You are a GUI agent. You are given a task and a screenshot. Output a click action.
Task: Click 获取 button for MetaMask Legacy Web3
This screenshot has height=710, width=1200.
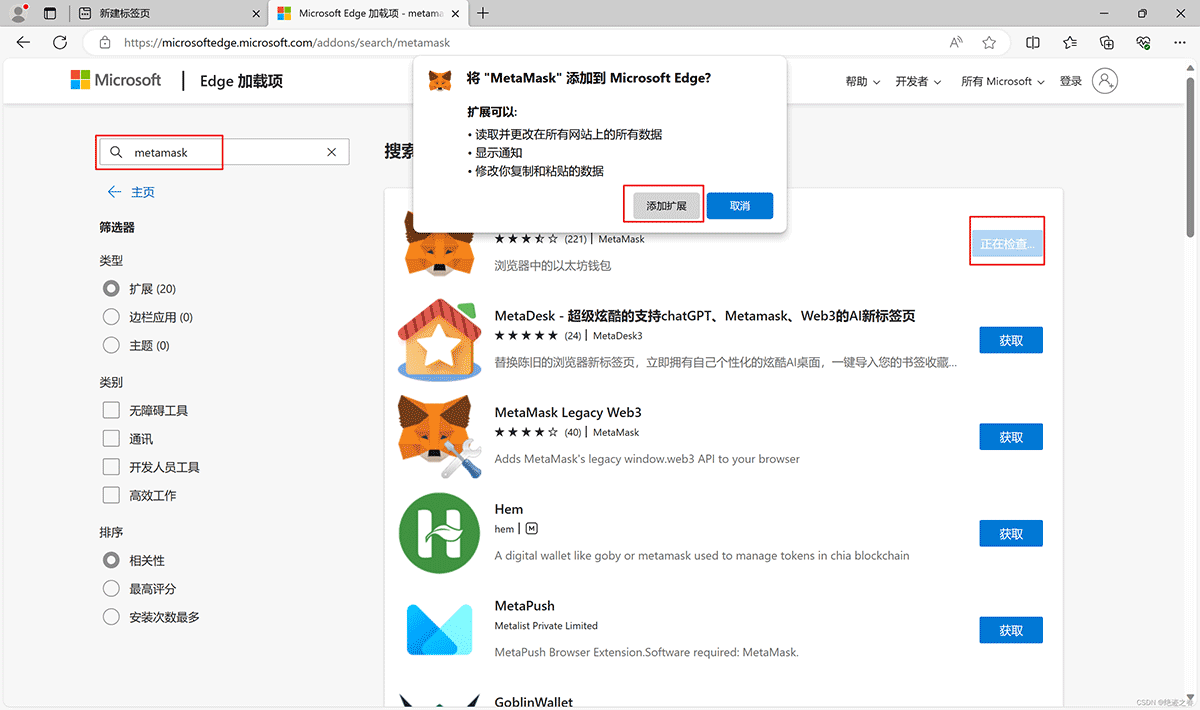point(1011,437)
